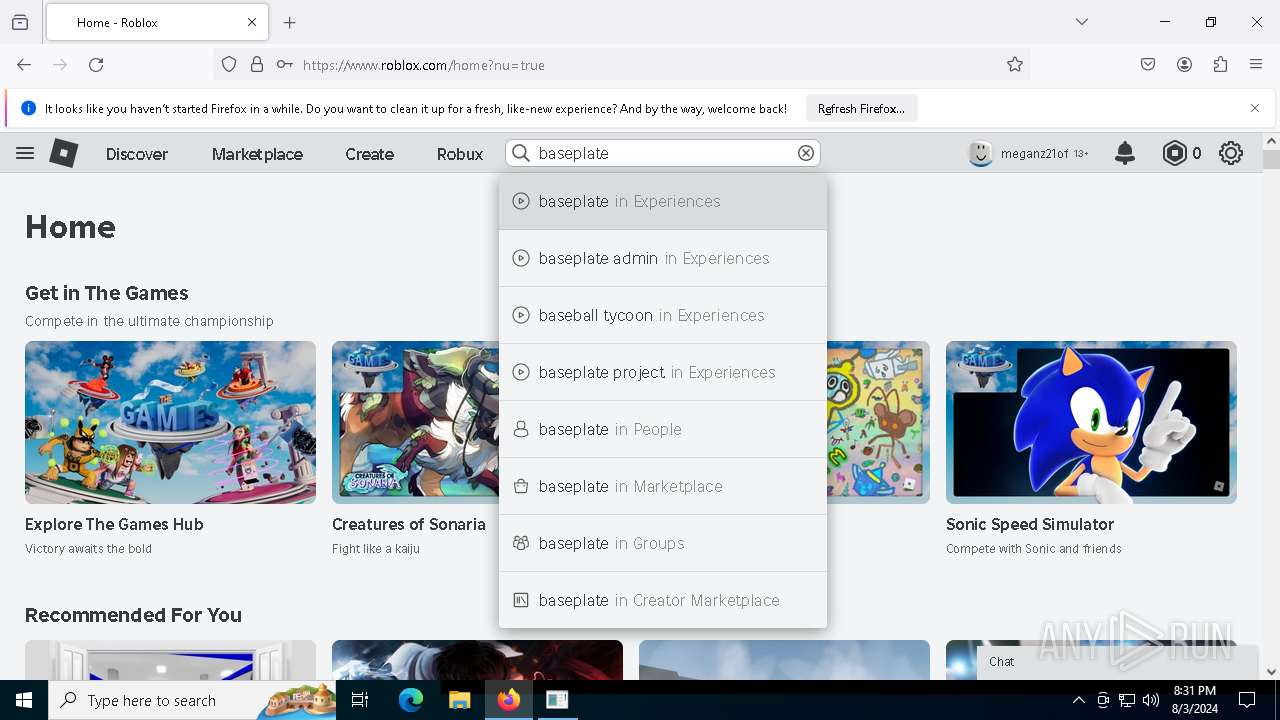
Task: Click the Roblox search input field
Action: 665,153
